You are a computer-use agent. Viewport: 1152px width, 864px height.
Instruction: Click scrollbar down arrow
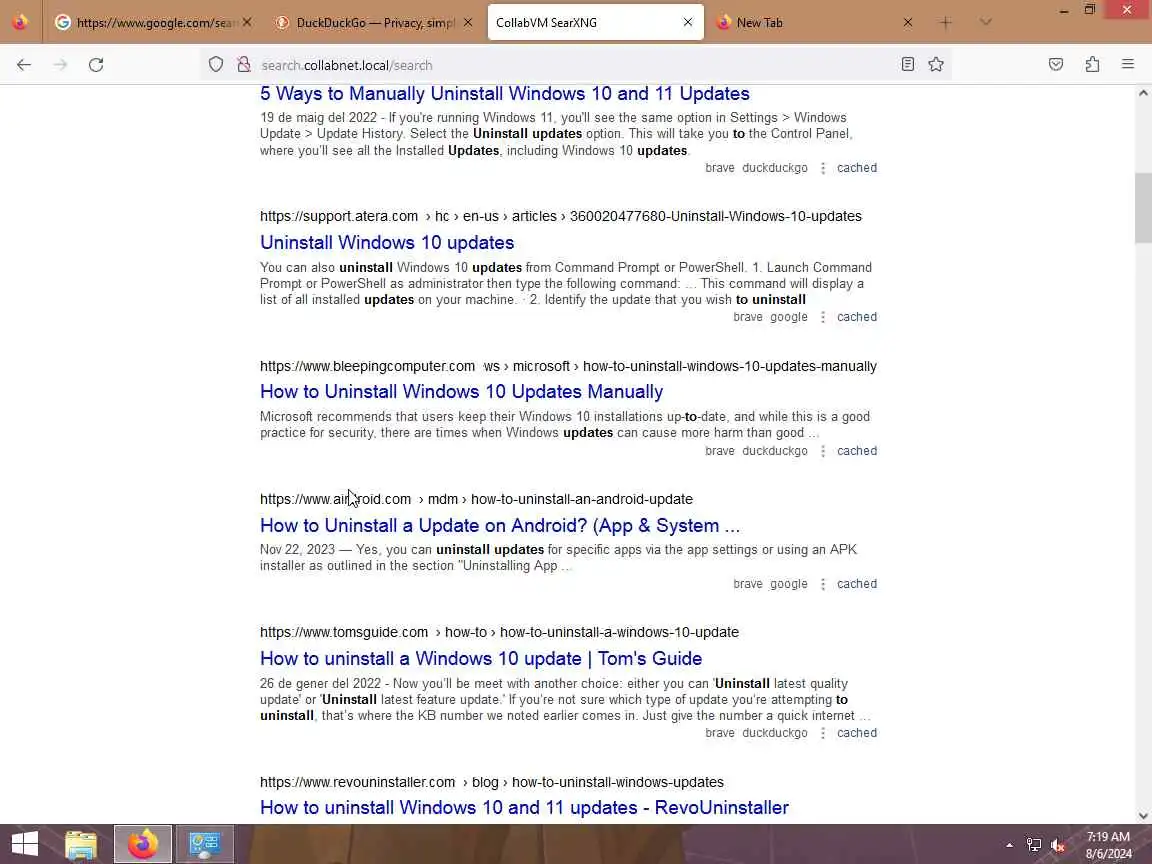pos(1142,816)
